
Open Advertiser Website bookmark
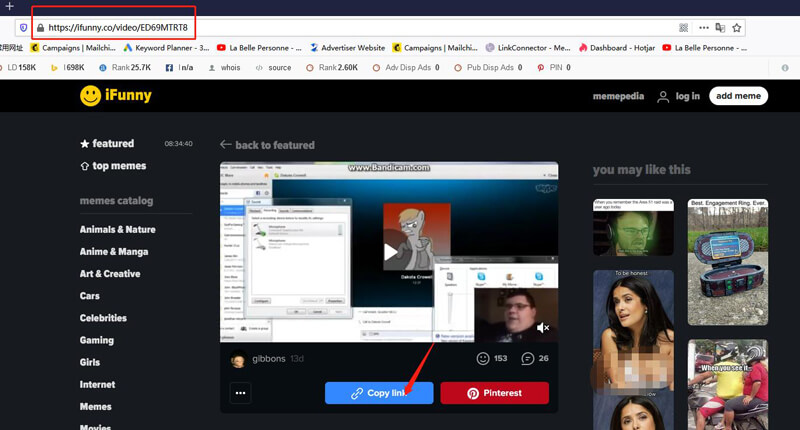pyautogui.click(x=347, y=47)
